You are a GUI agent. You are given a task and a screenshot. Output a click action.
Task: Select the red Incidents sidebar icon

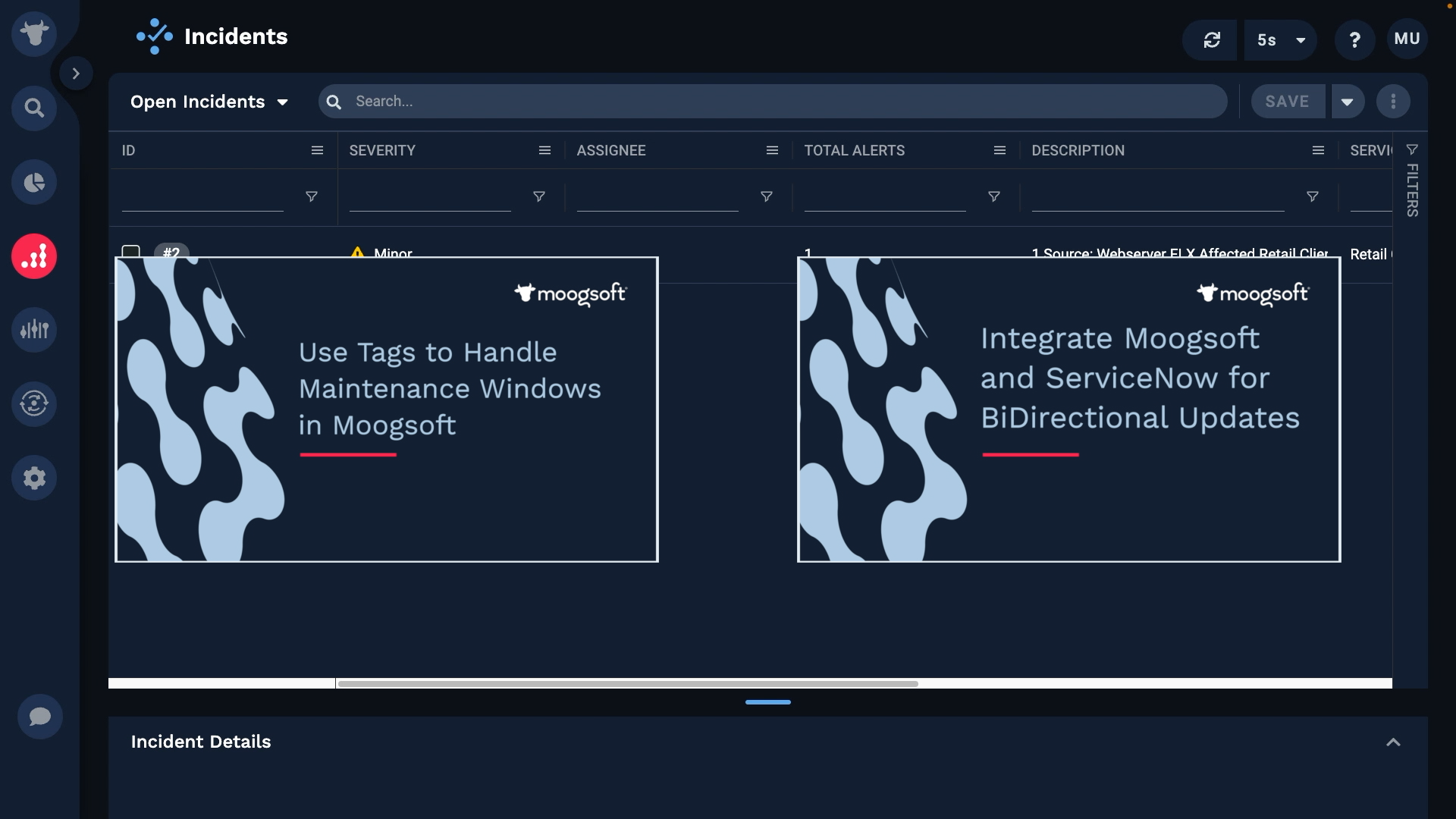coord(34,256)
